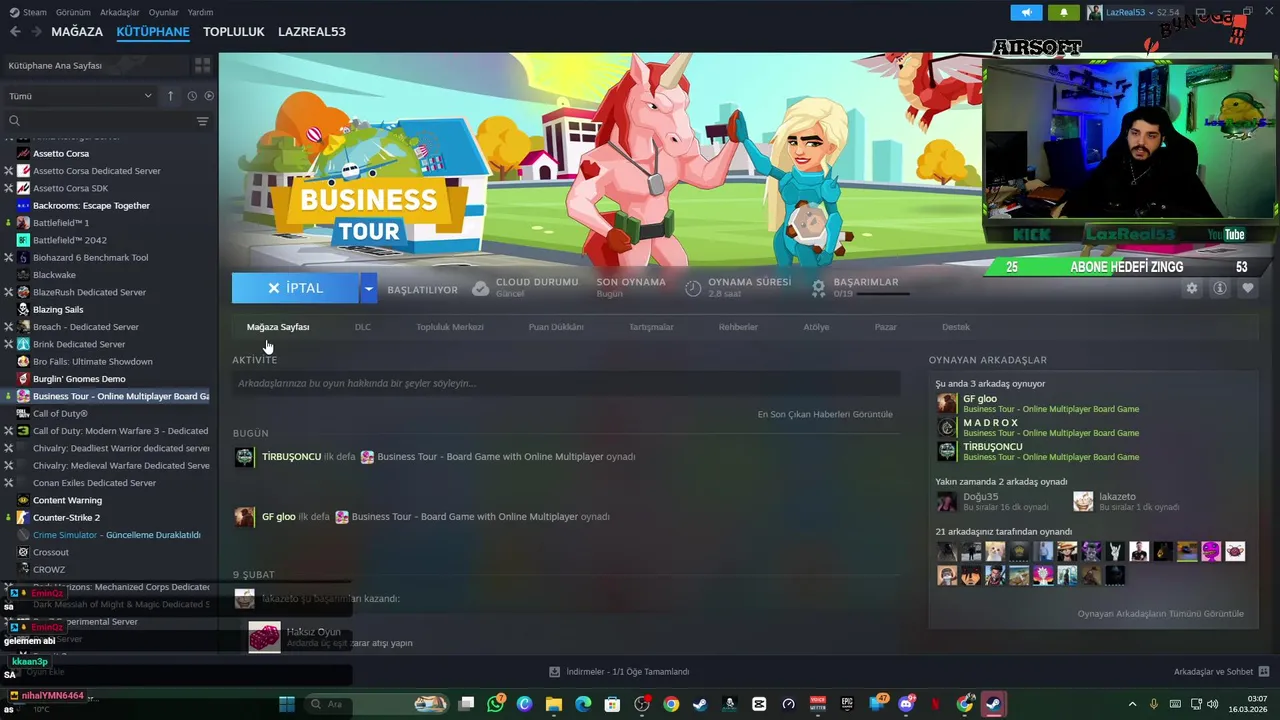This screenshot has width=1280, height=720.
Task: Open Discord in the taskbar
Action: click(x=906, y=704)
